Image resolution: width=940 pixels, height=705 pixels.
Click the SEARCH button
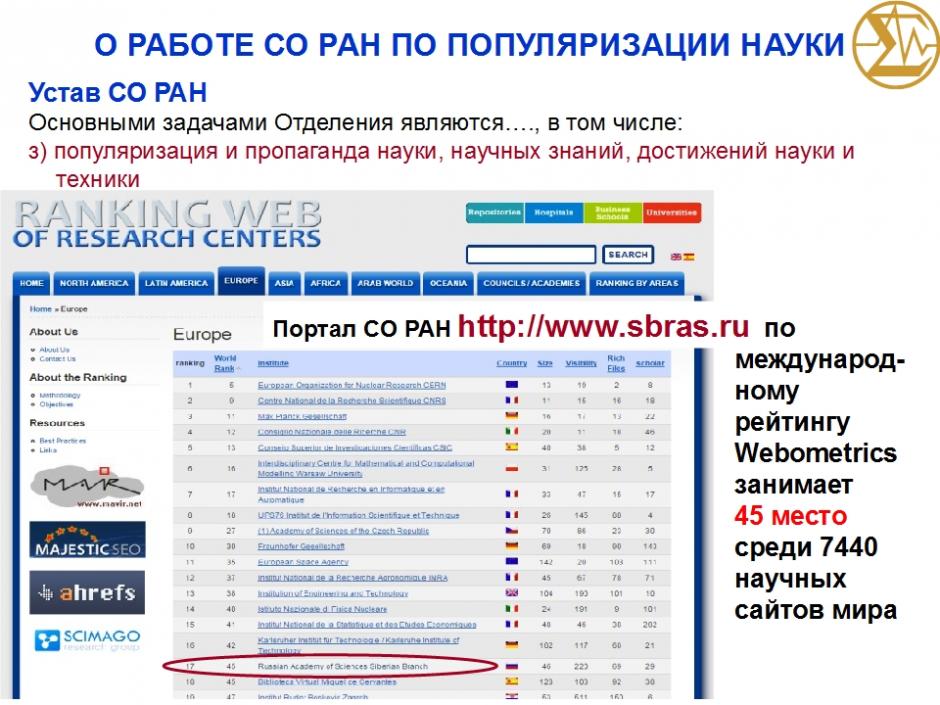coord(628,255)
